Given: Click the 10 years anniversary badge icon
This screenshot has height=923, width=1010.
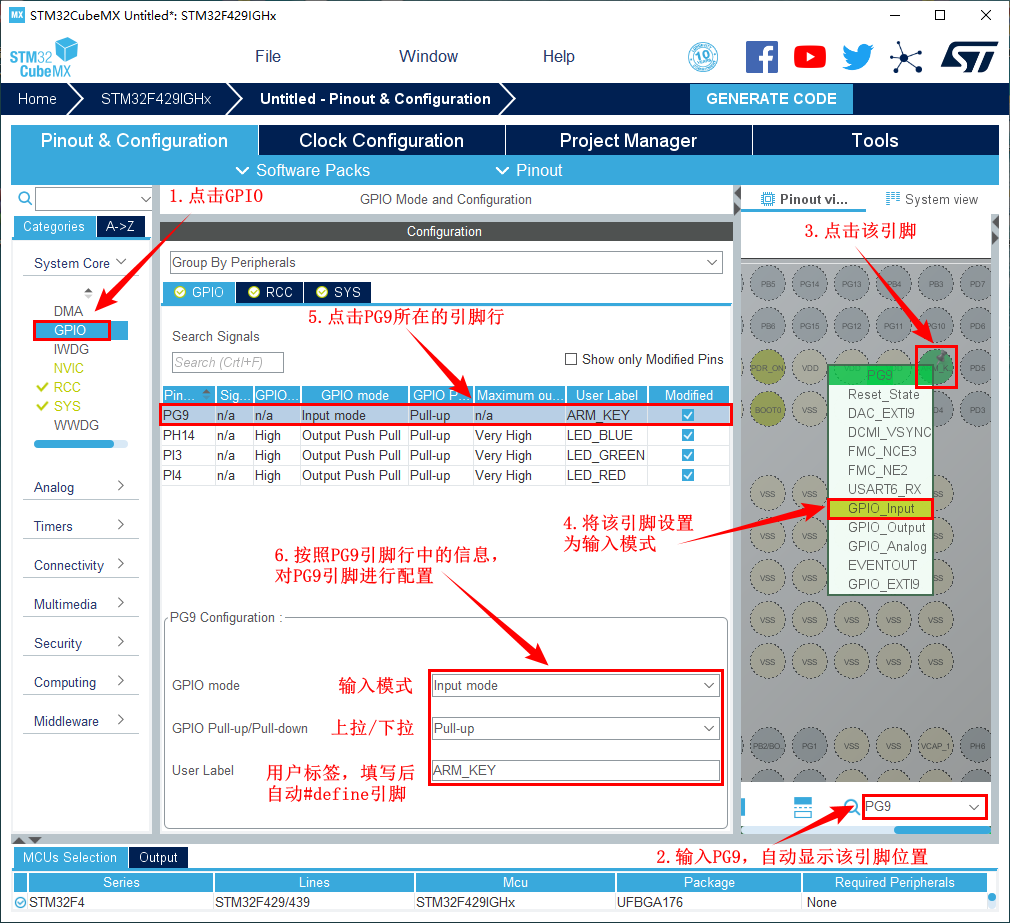Looking at the screenshot, I should click(x=703, y=57).
